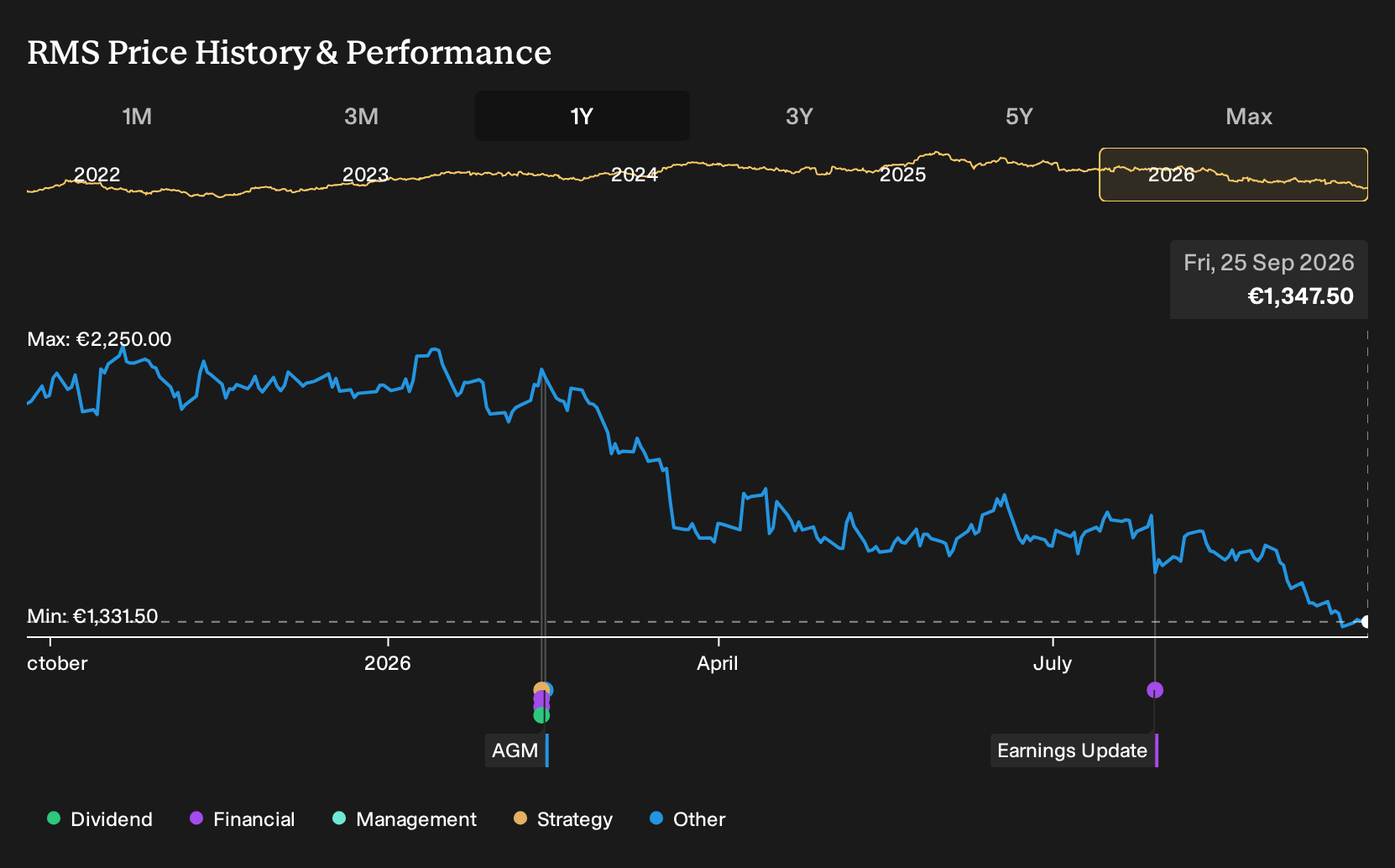Toggle the Financial legend filter
The image size is (1395, 868).
[x=243, y=819]
